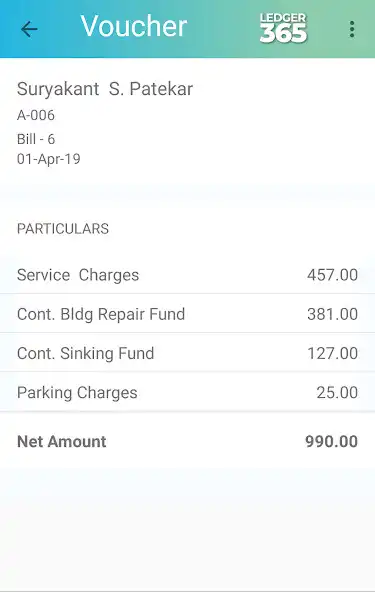
Task: Tap the Ledger 365 logo
Action: click(283, 28)
